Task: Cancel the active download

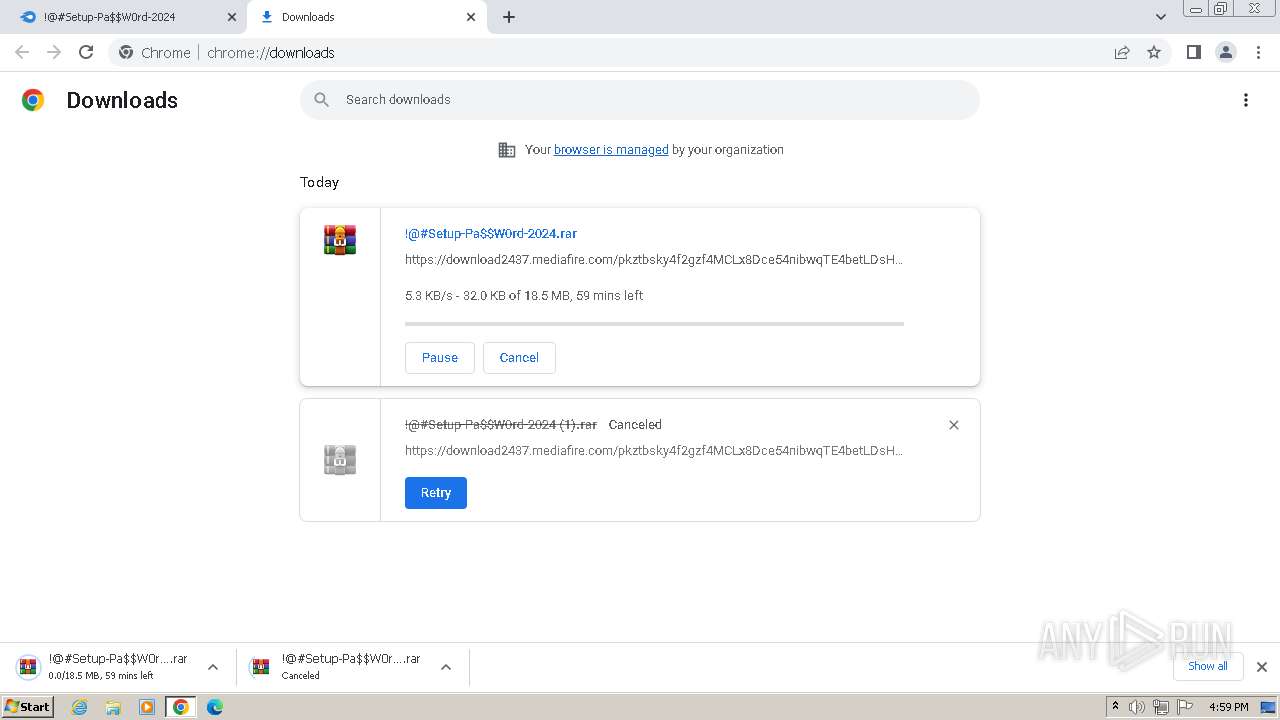Action: tap(519, 358)
